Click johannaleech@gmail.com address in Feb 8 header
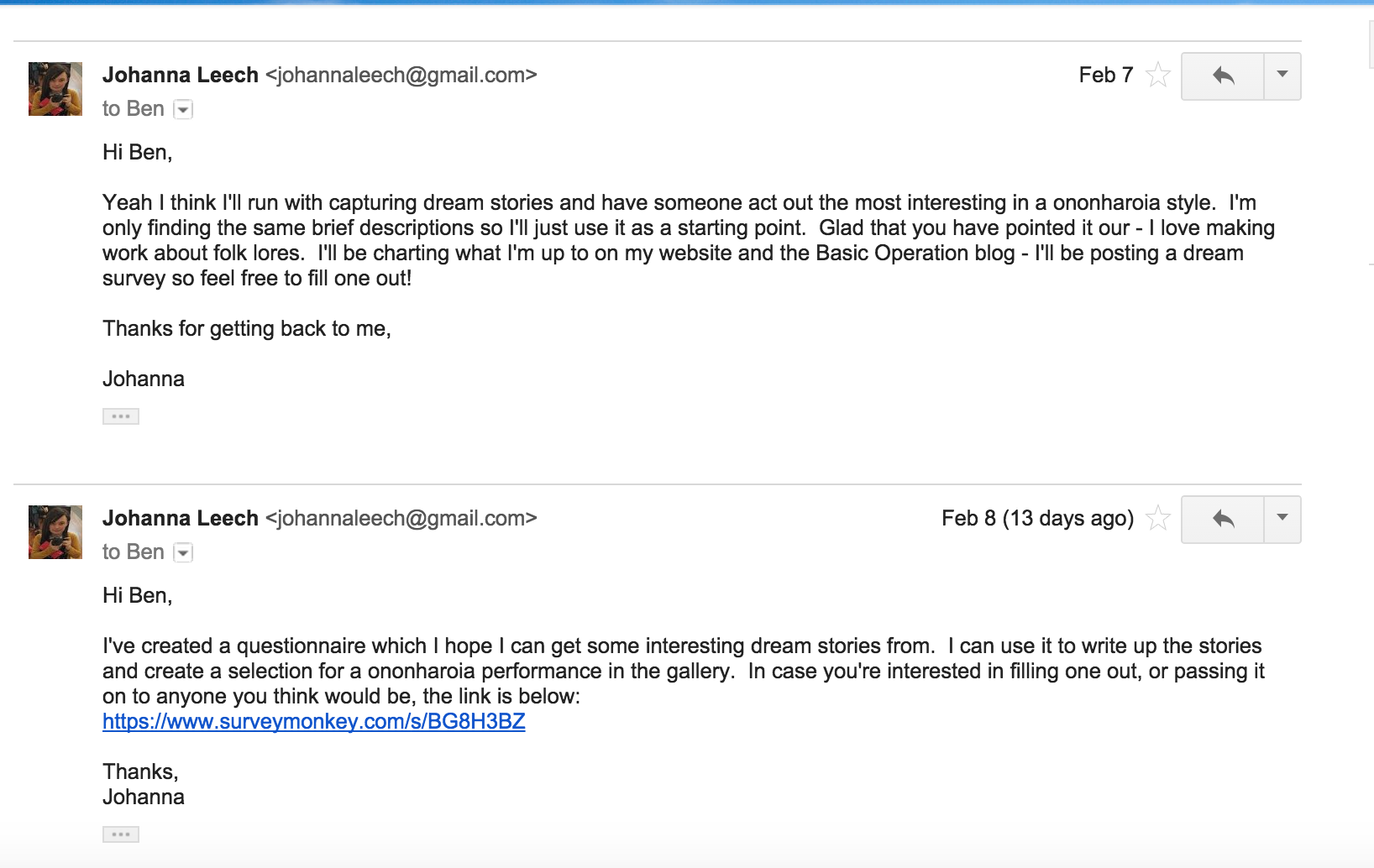The image size is (1374, 868). tap(401, 519)
